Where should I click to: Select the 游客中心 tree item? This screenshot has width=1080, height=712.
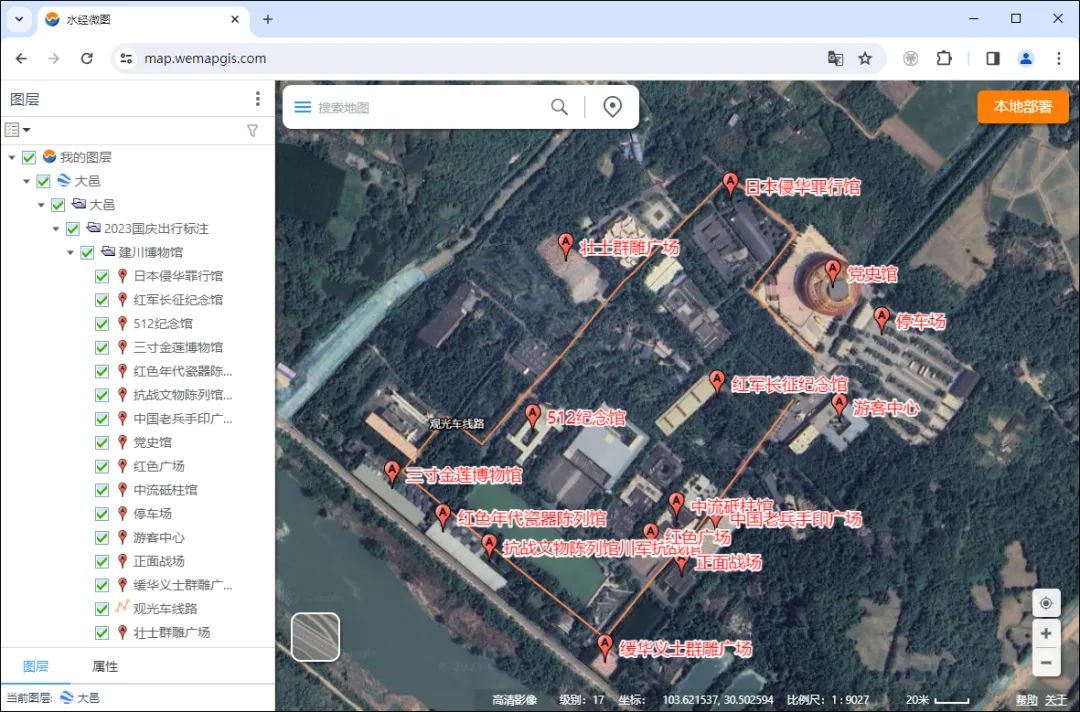159,537
